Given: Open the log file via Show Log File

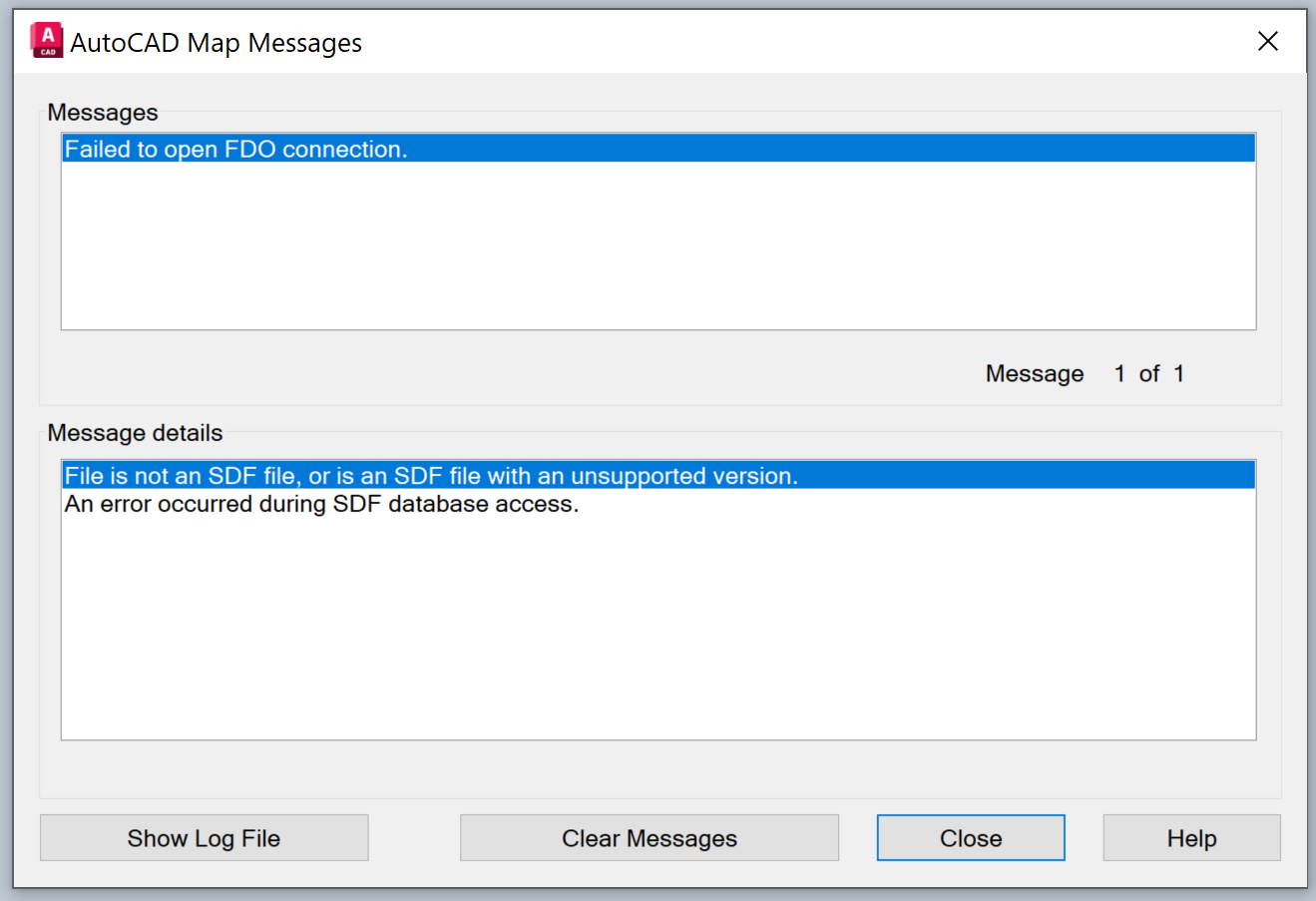Looking at the screenshot, I should click(x=204, y=837).
